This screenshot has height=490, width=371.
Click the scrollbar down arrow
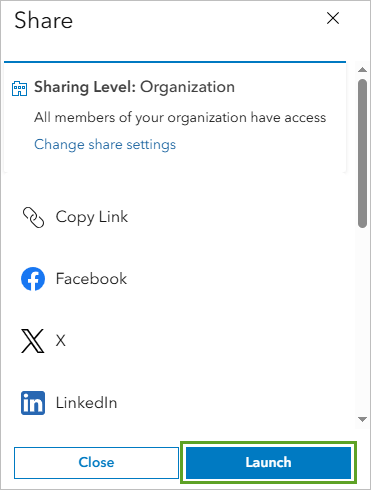(362, 419)
